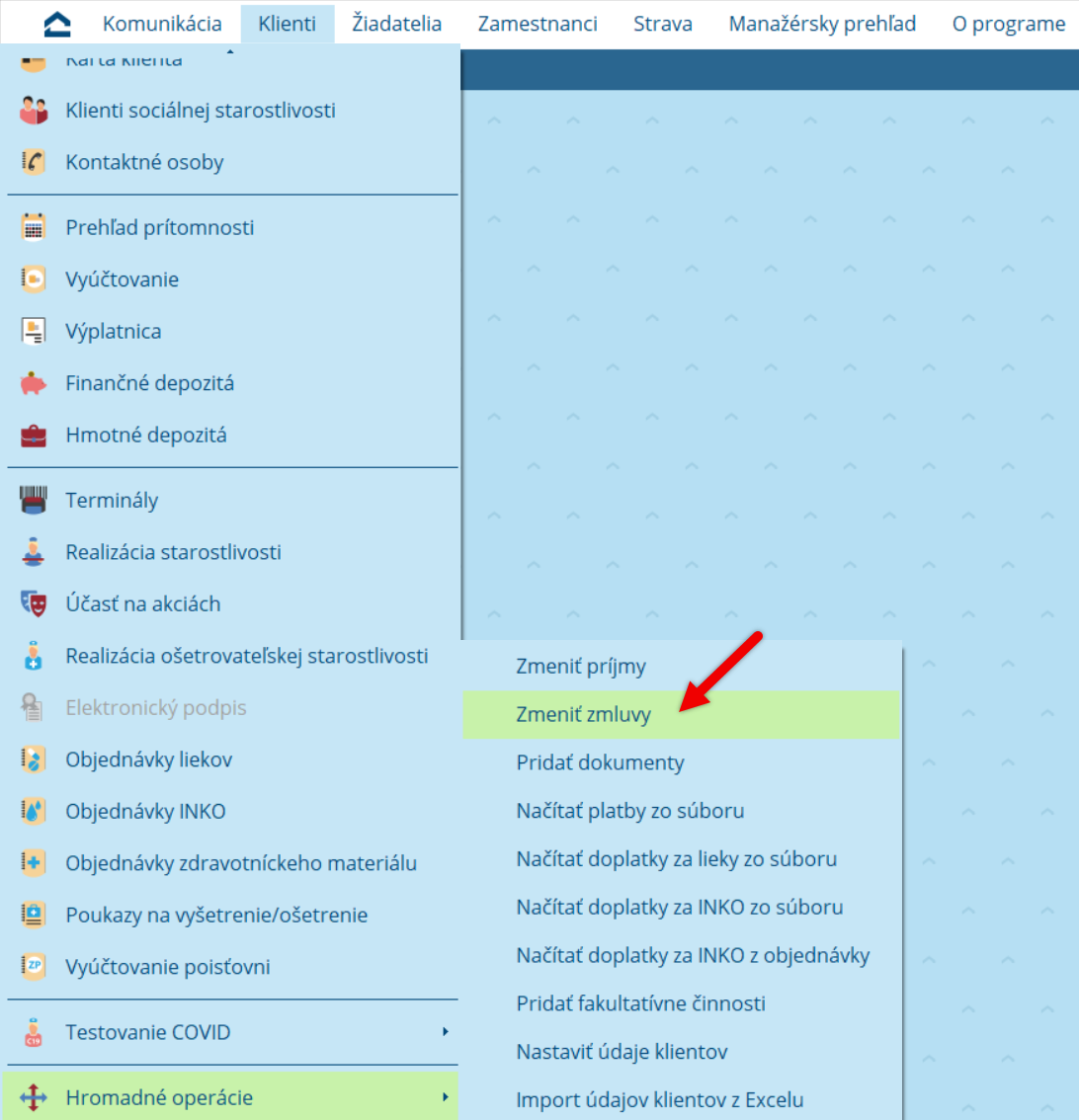This screenshot has width=1079, height=1120.
Task: Choose Import údajov klientov z Excelu
Action: point(683,1100)
